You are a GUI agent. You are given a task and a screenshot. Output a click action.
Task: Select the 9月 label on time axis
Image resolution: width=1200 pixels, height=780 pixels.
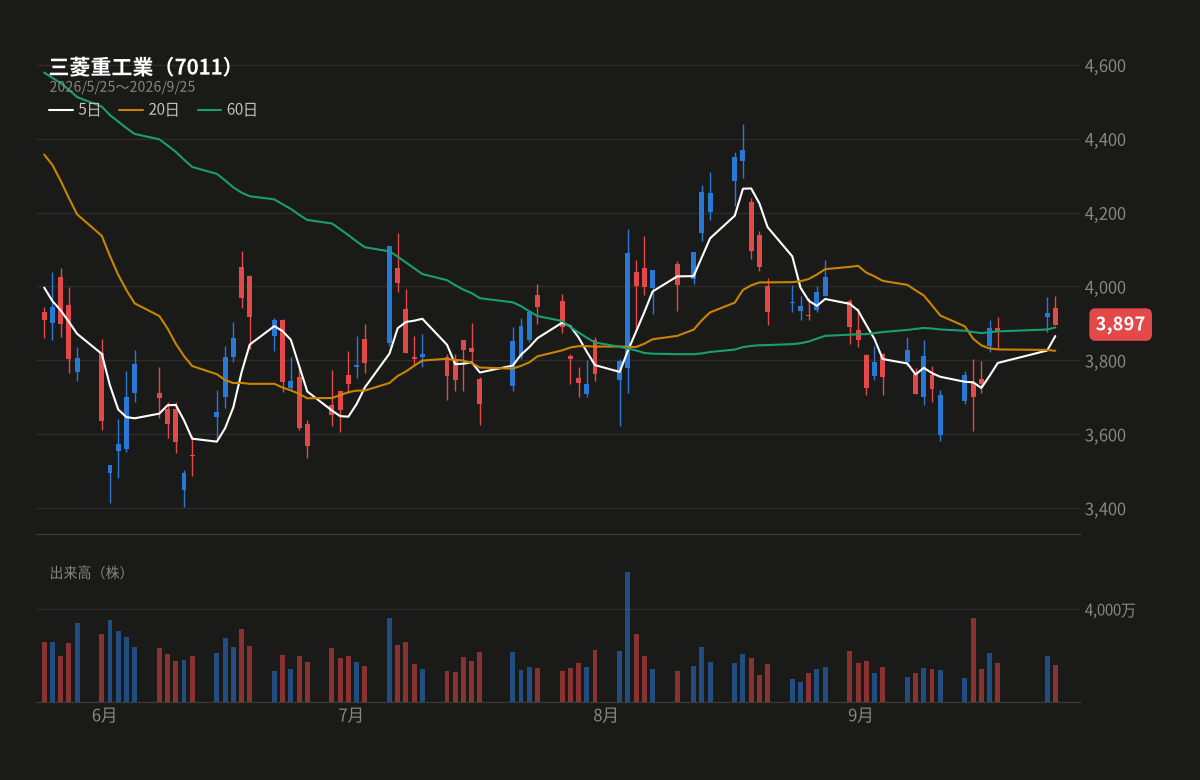click(x=860, y=716)
